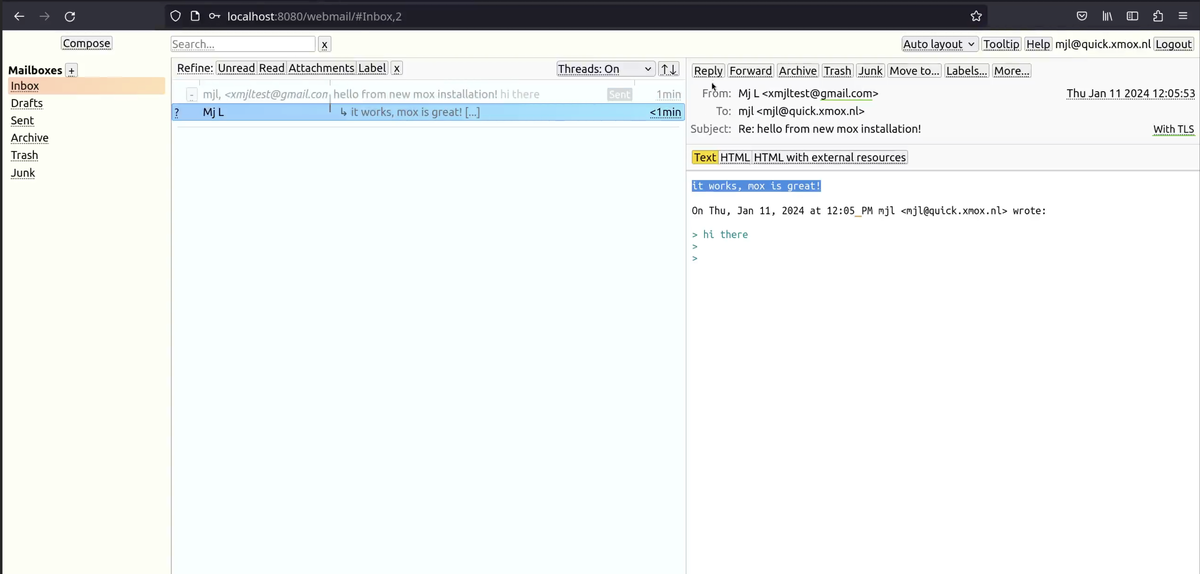Reload the page with refresh icon

pos(70,16)
